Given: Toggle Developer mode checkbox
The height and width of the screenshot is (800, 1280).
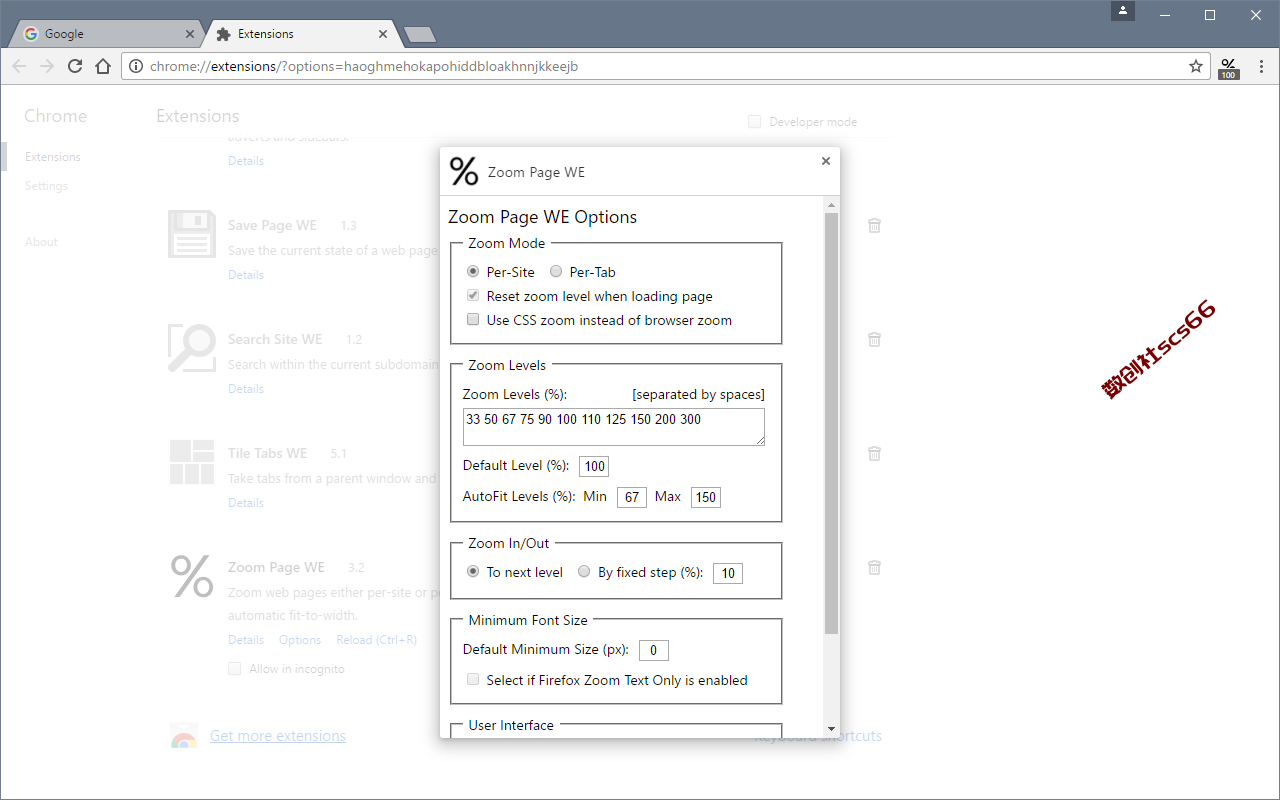Looking at the screenshot, I should [x=755, y=122].
